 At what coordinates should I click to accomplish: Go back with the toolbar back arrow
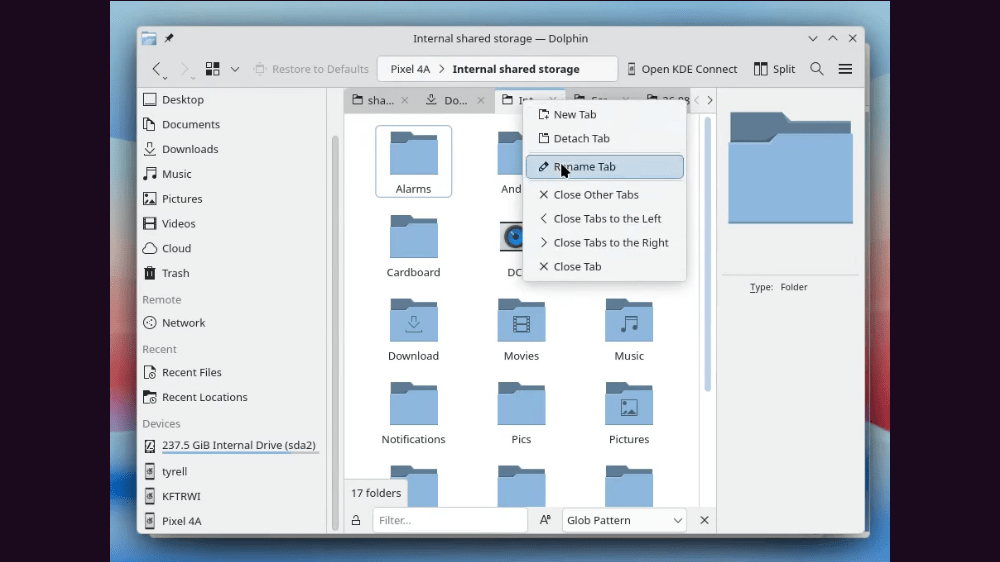(156, 68)
